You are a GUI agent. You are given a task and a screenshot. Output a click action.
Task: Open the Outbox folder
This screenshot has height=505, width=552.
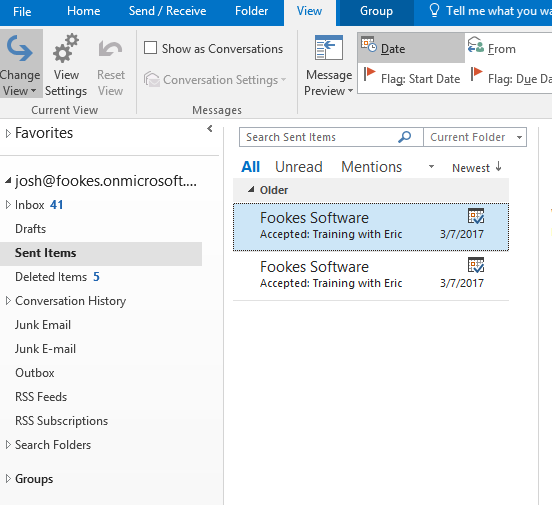click(x=34, y=373)
